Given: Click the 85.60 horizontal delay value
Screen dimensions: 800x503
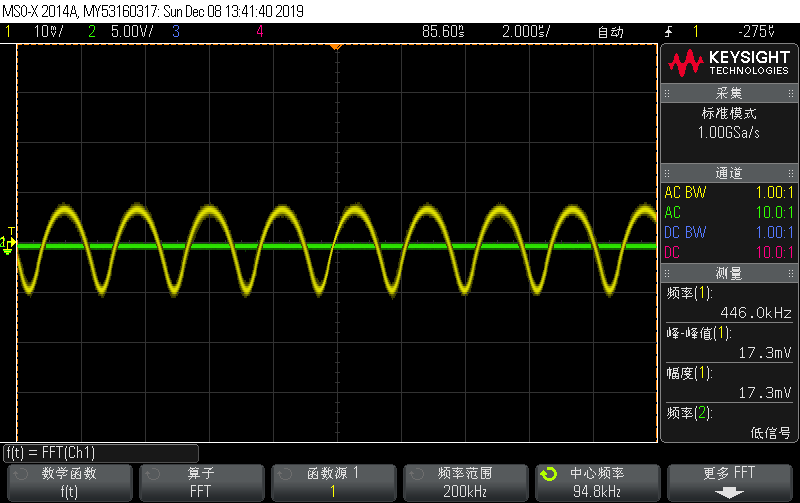Looking at the screenshot, I should [x=443, y=32].
